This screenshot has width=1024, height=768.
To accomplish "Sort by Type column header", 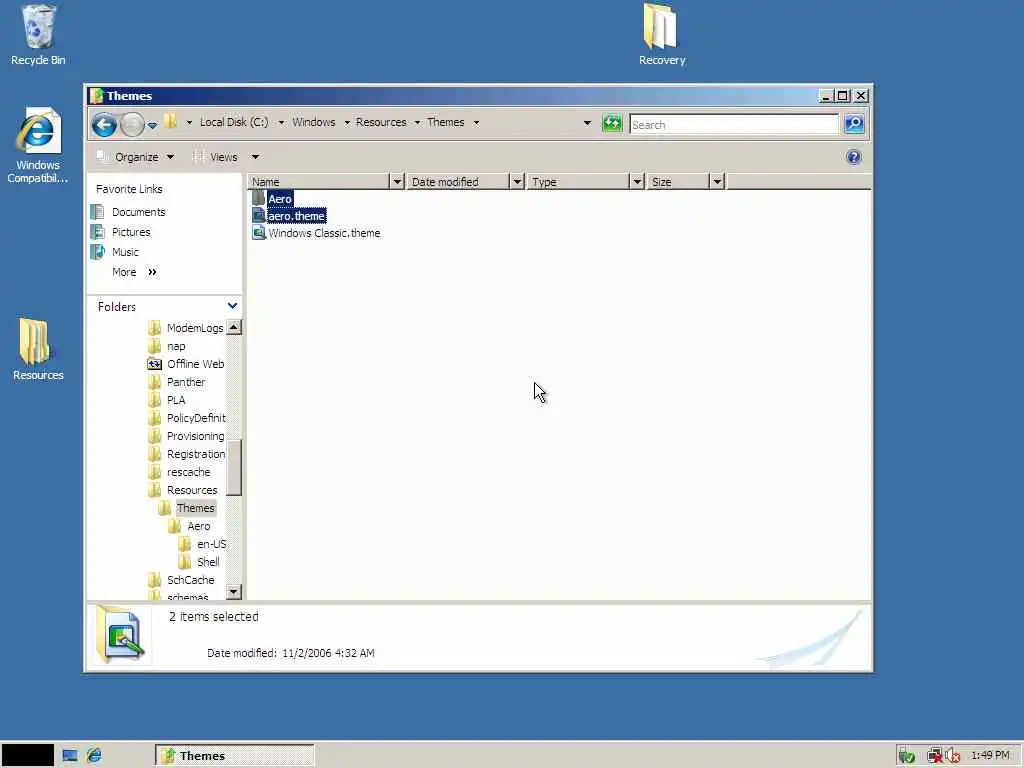I will (x=578, y=182).
